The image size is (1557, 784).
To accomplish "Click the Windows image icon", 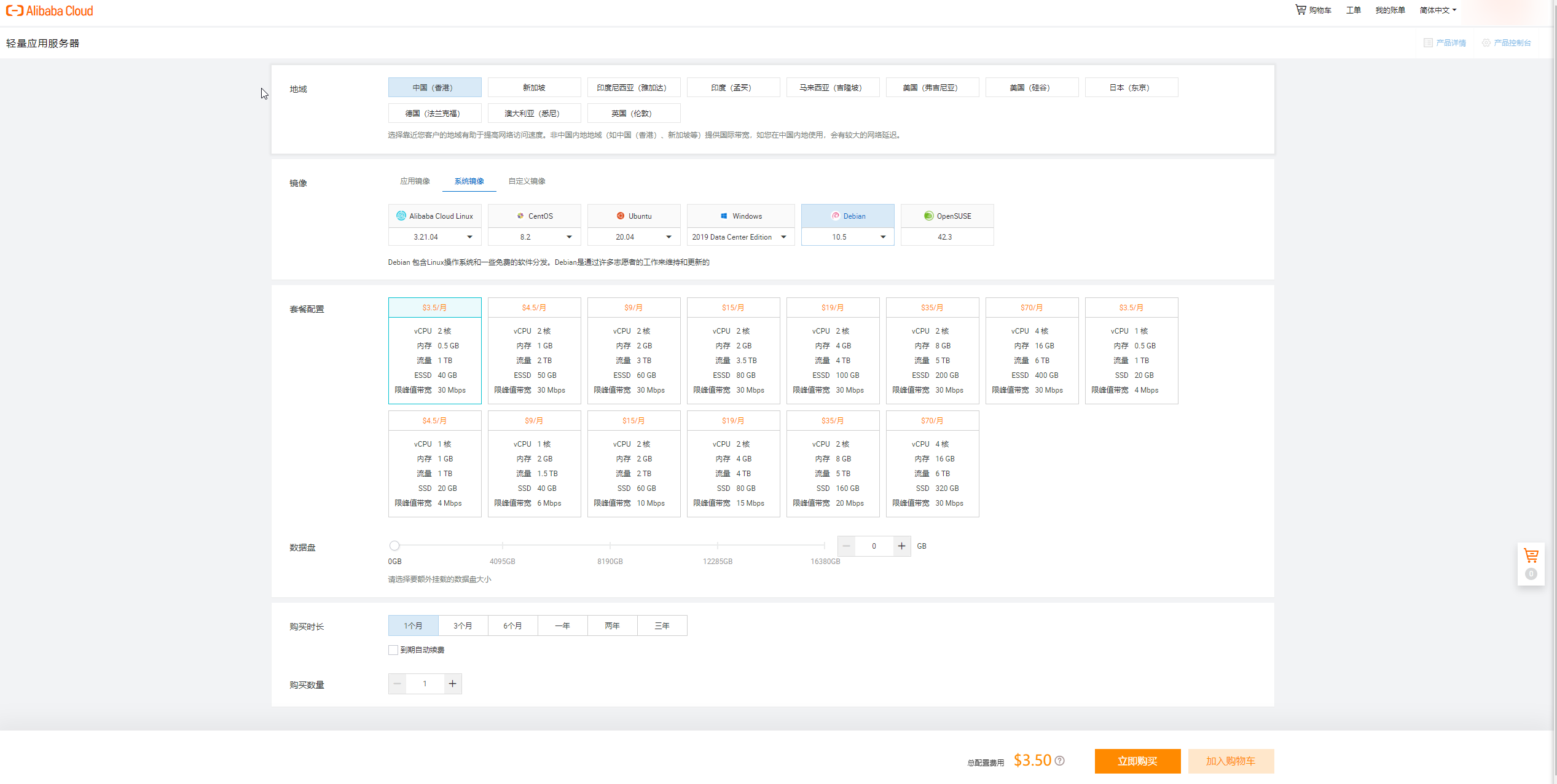I will 724,216.
